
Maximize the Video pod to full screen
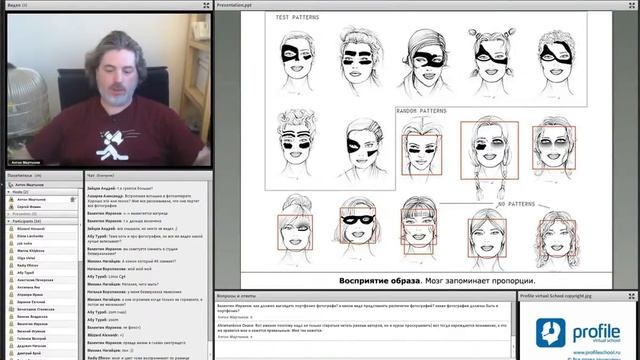click(x=206, y=5)
